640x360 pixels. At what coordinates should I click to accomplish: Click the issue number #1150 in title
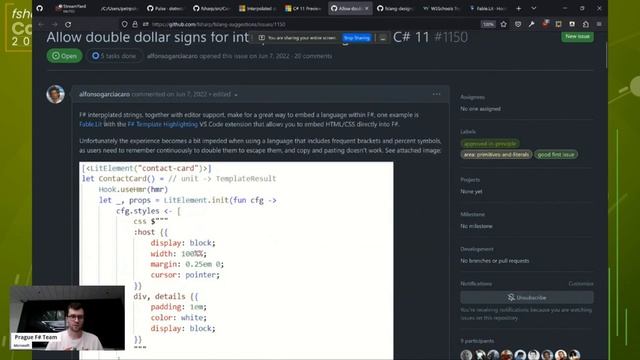point(451,38)
